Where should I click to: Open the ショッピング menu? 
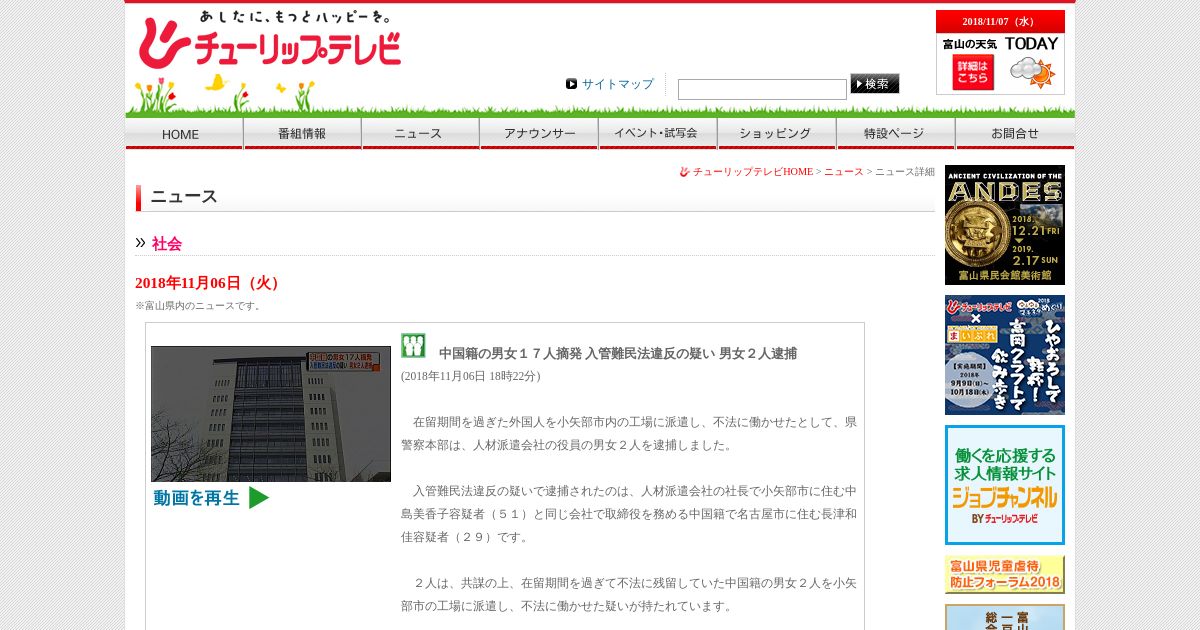[x=776, y=134]
